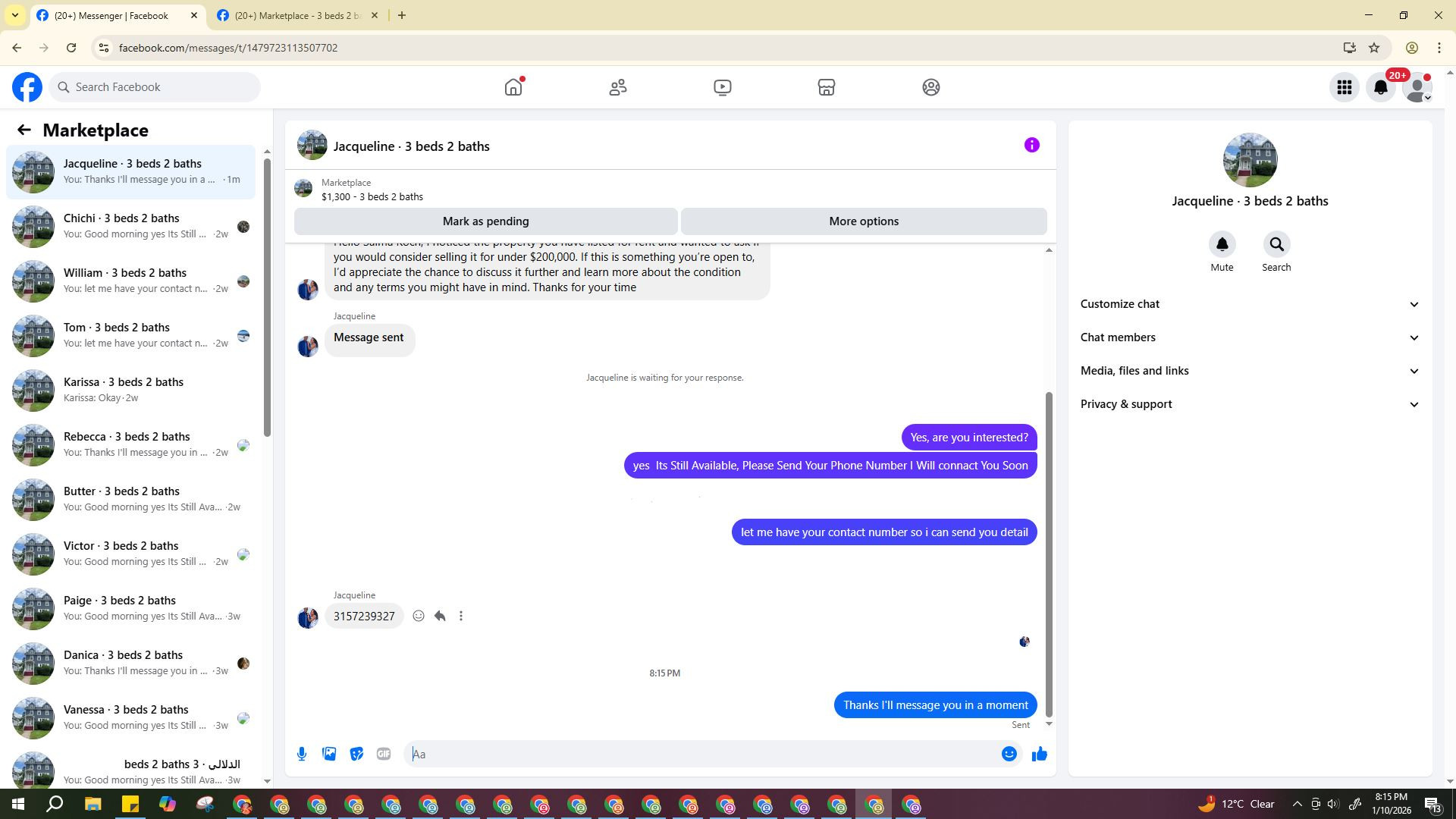Open Windows taskbar search
Screen dimensions: 1456x819
(55, 804)
